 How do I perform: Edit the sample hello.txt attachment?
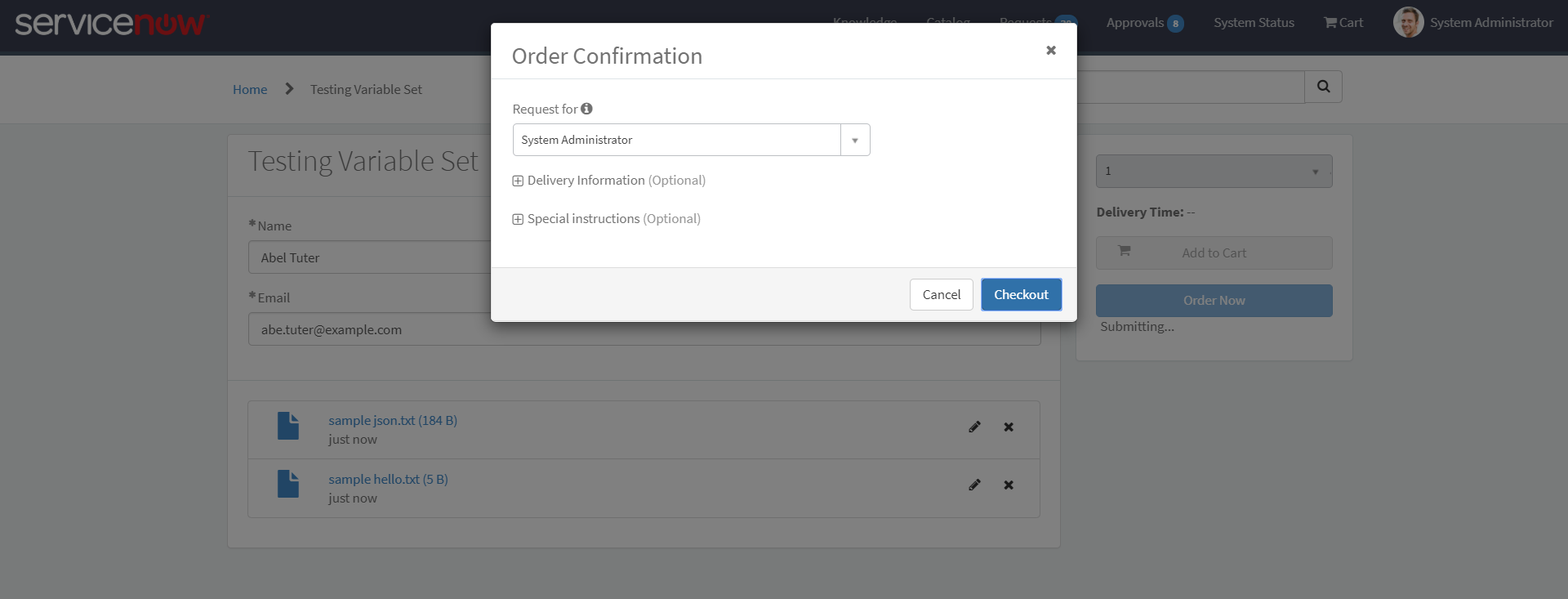click(x=975, y=485)
